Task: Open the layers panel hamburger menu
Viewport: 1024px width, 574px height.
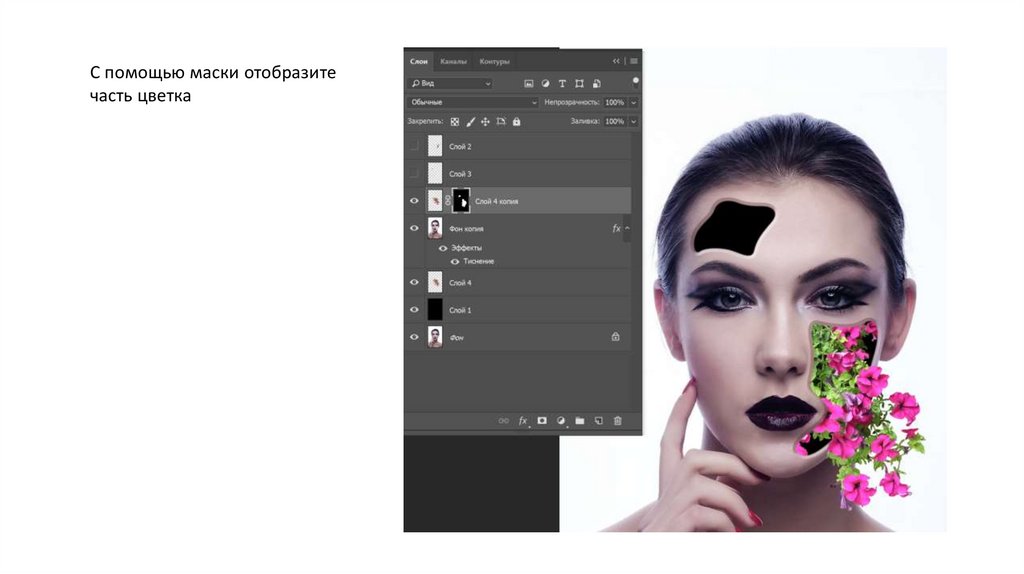Action: tap(633, 61)
